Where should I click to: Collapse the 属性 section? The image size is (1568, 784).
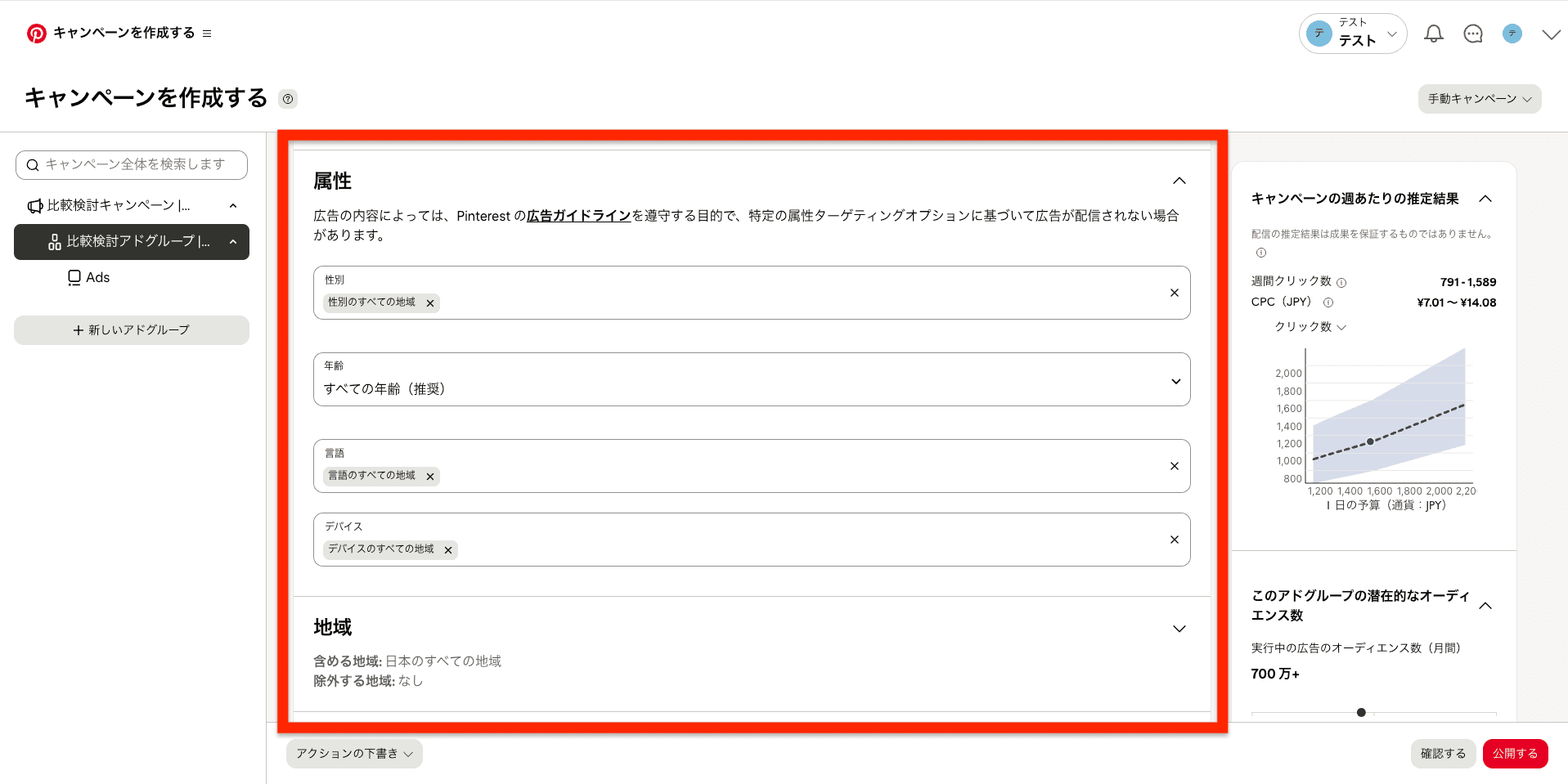coord(1179,181)
